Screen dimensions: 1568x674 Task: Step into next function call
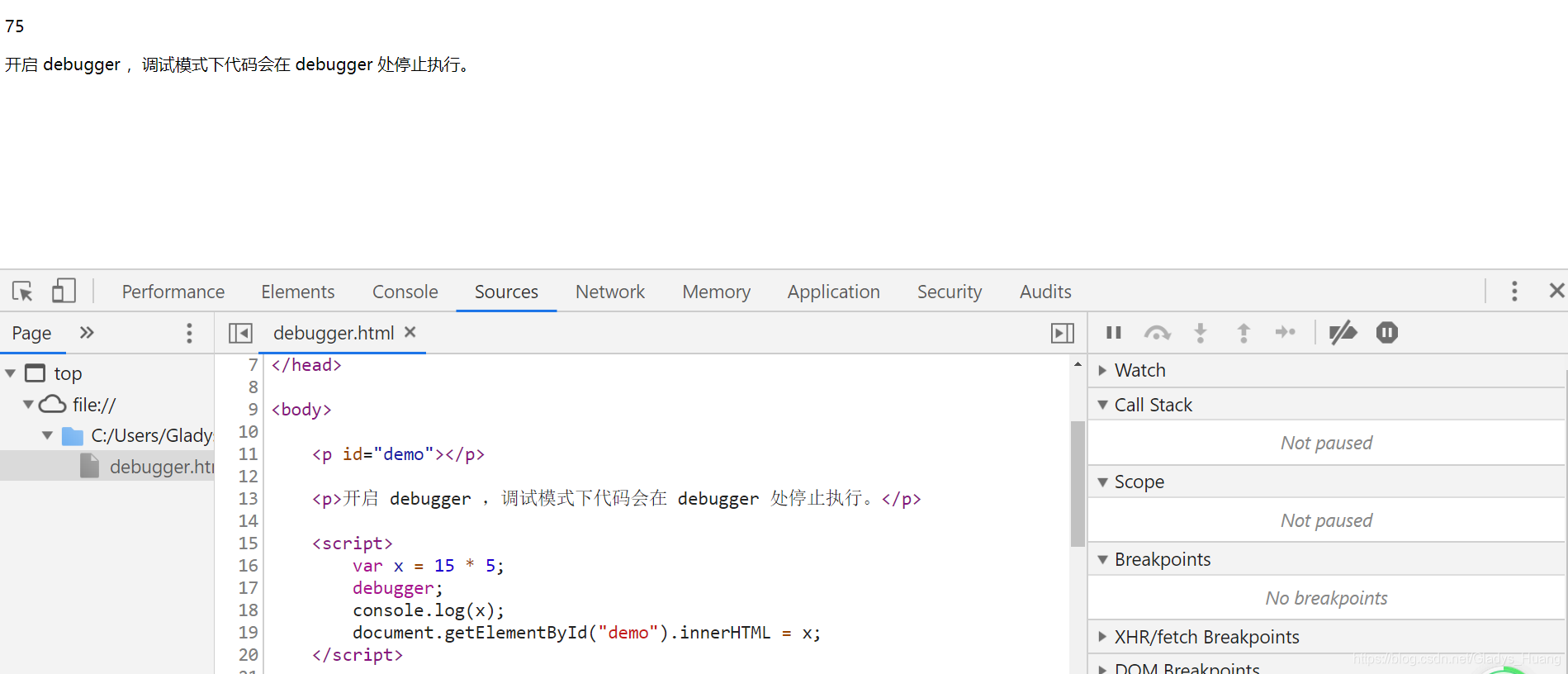(1201, 333)
